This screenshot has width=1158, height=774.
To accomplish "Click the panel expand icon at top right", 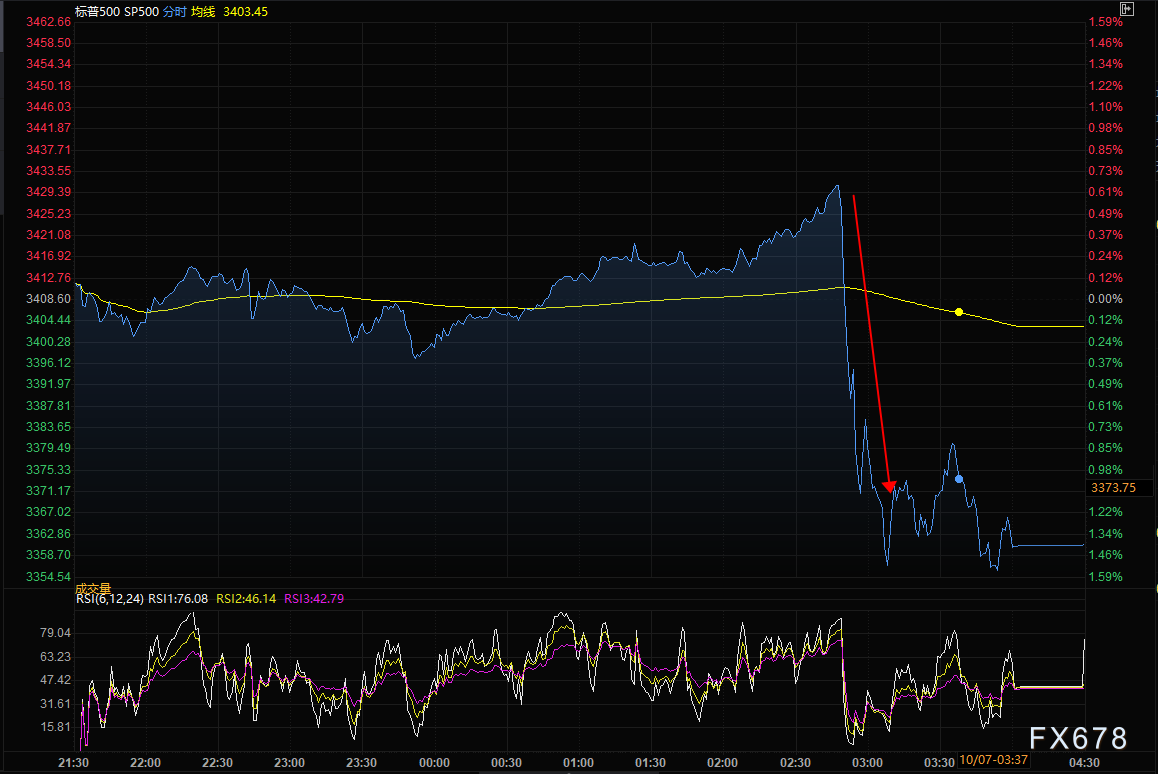I will pos(1127,10).
